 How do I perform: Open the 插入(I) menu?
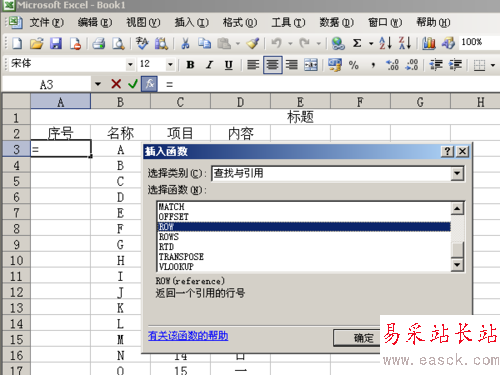pyautogui.click(x=192, y=23)
